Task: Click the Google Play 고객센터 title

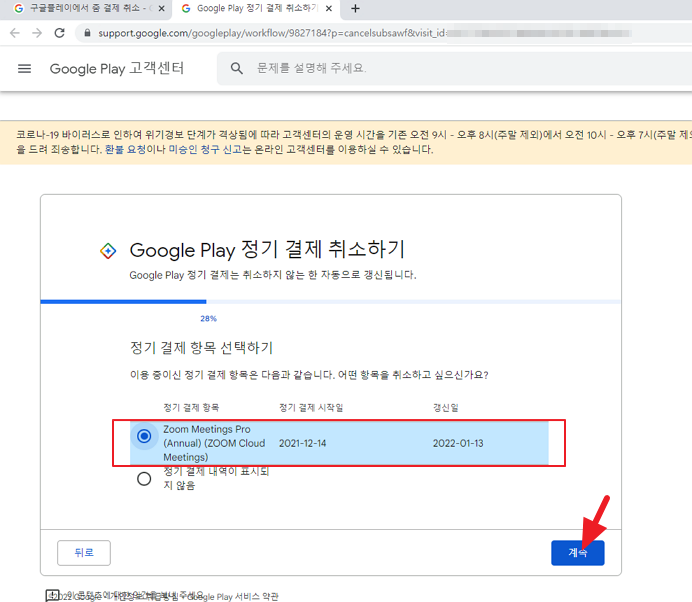Action: [117, 68]
